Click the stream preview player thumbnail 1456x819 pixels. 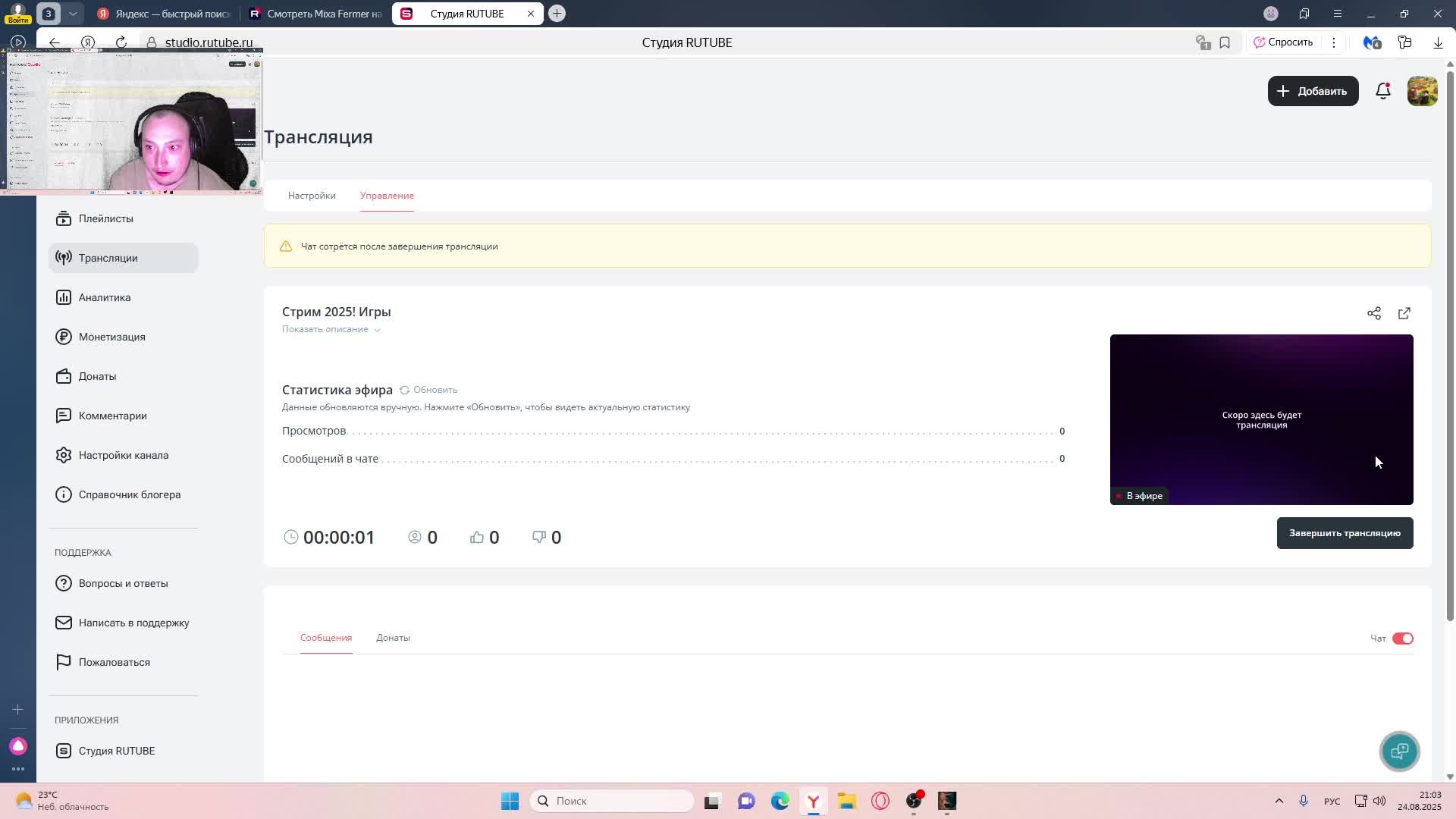click(x=1261, y=419)
